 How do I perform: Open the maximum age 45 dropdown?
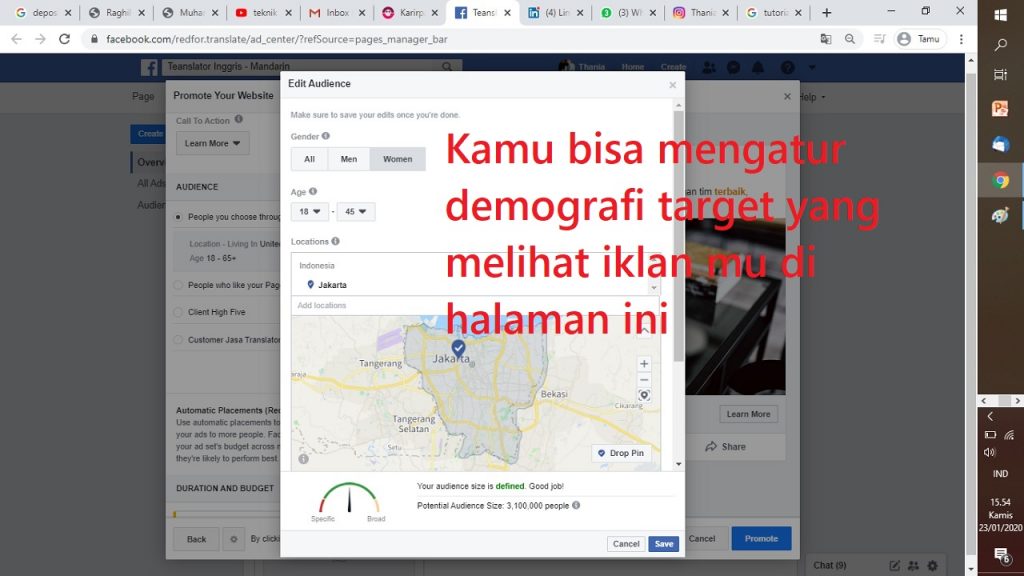pyautogui.click(x=355, y=212)
